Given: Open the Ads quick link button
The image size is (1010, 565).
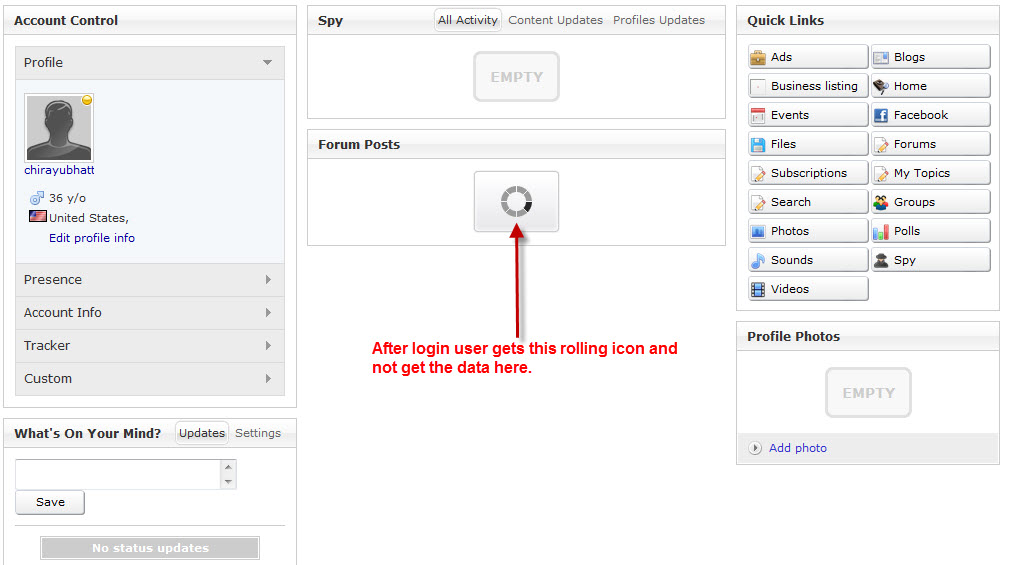Looking at the screenshot, I should 808,57.
